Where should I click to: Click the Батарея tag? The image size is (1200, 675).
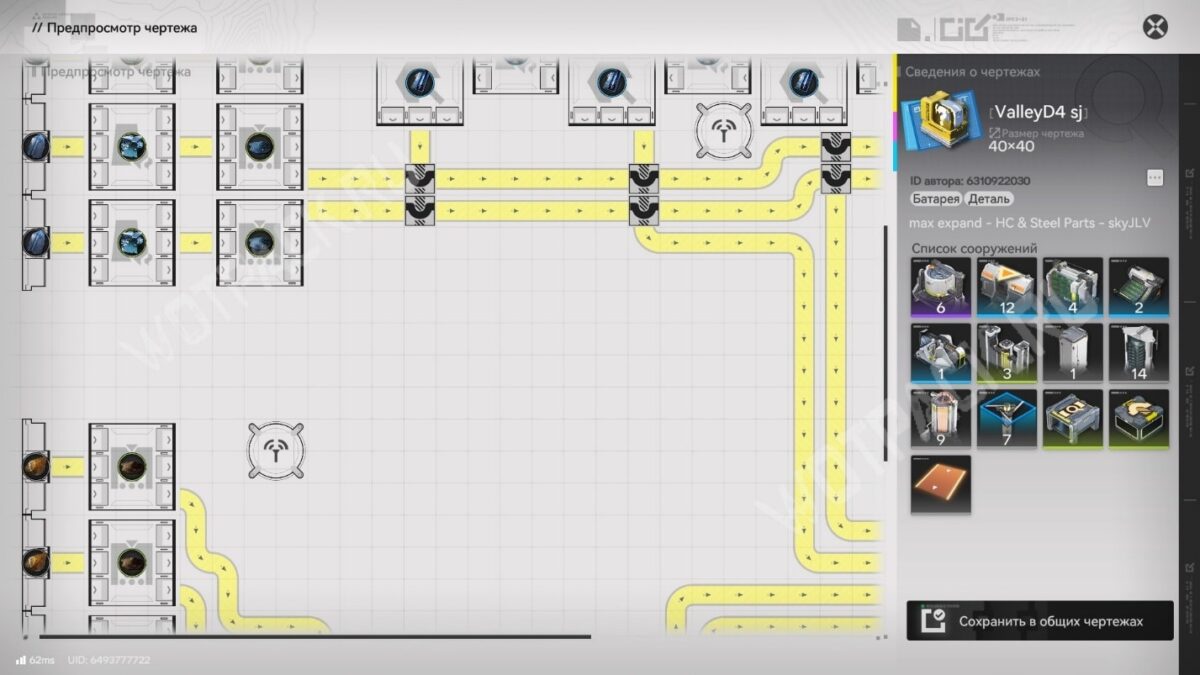point(935,200)
